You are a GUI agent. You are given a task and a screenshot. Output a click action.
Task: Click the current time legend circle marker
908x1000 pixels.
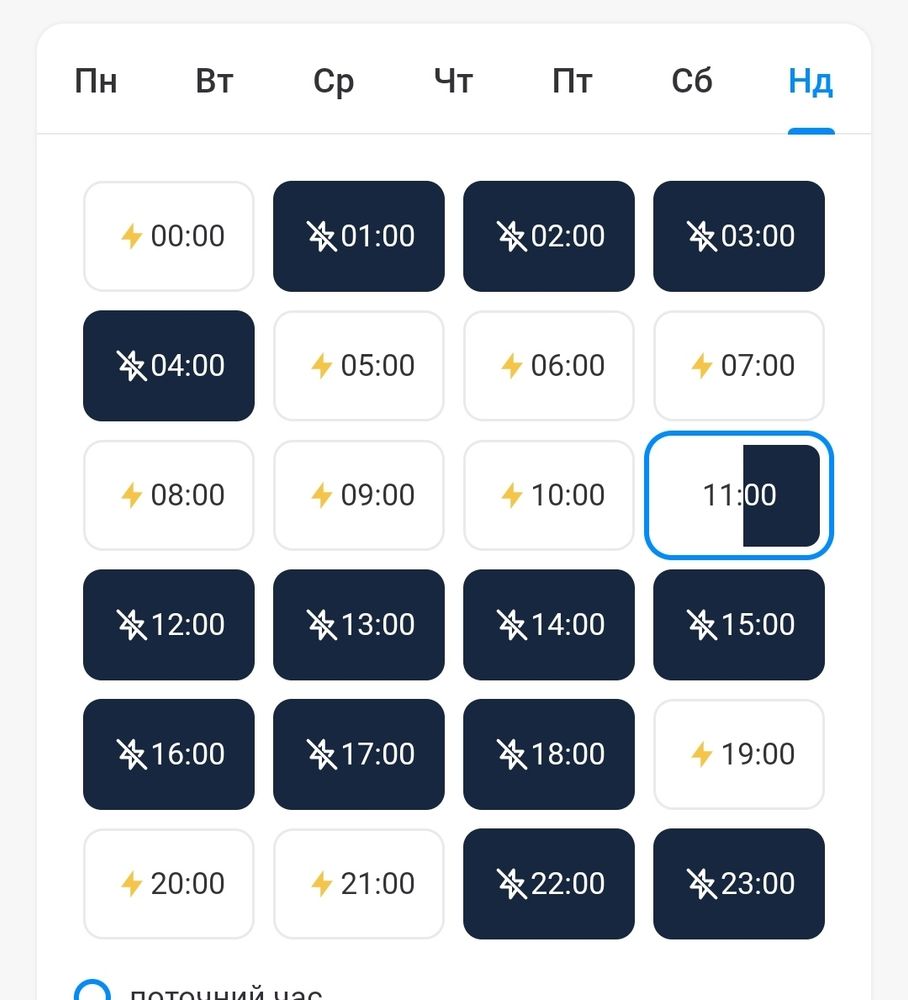[x=92, y=992]
